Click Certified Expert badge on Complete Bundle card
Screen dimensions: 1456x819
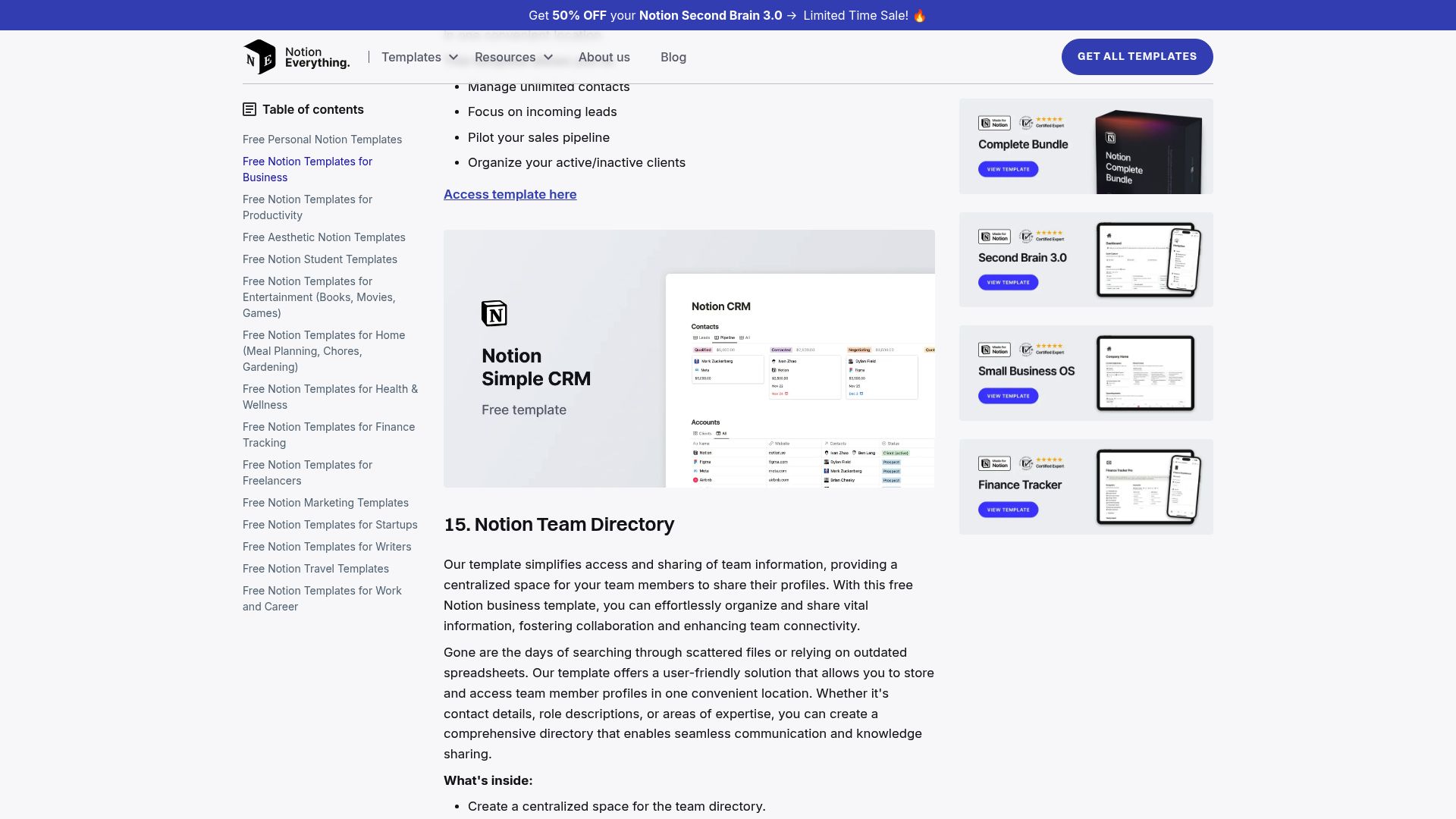tap(1042, 122)
